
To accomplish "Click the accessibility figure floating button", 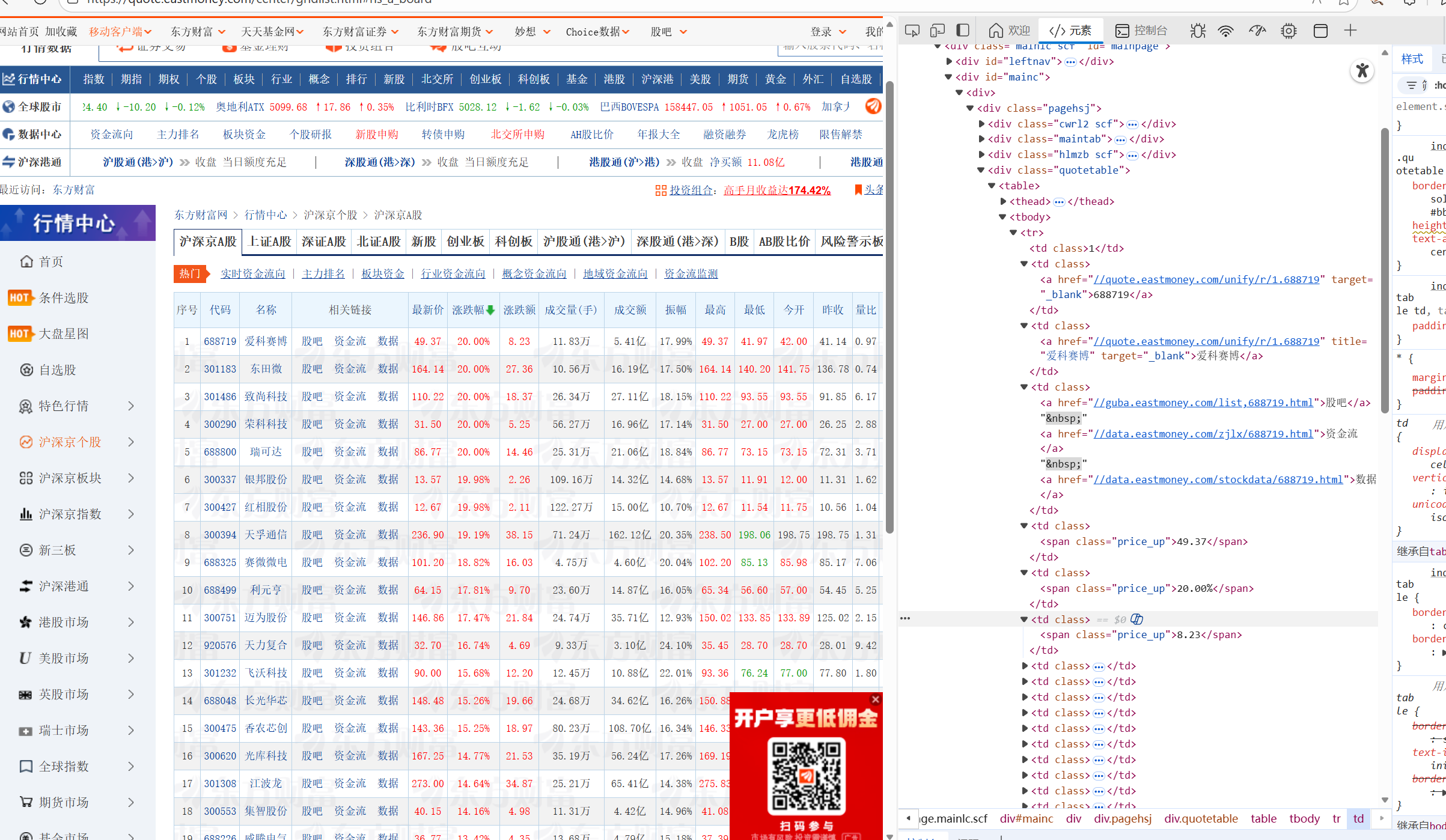I will tap(1362, 71).
